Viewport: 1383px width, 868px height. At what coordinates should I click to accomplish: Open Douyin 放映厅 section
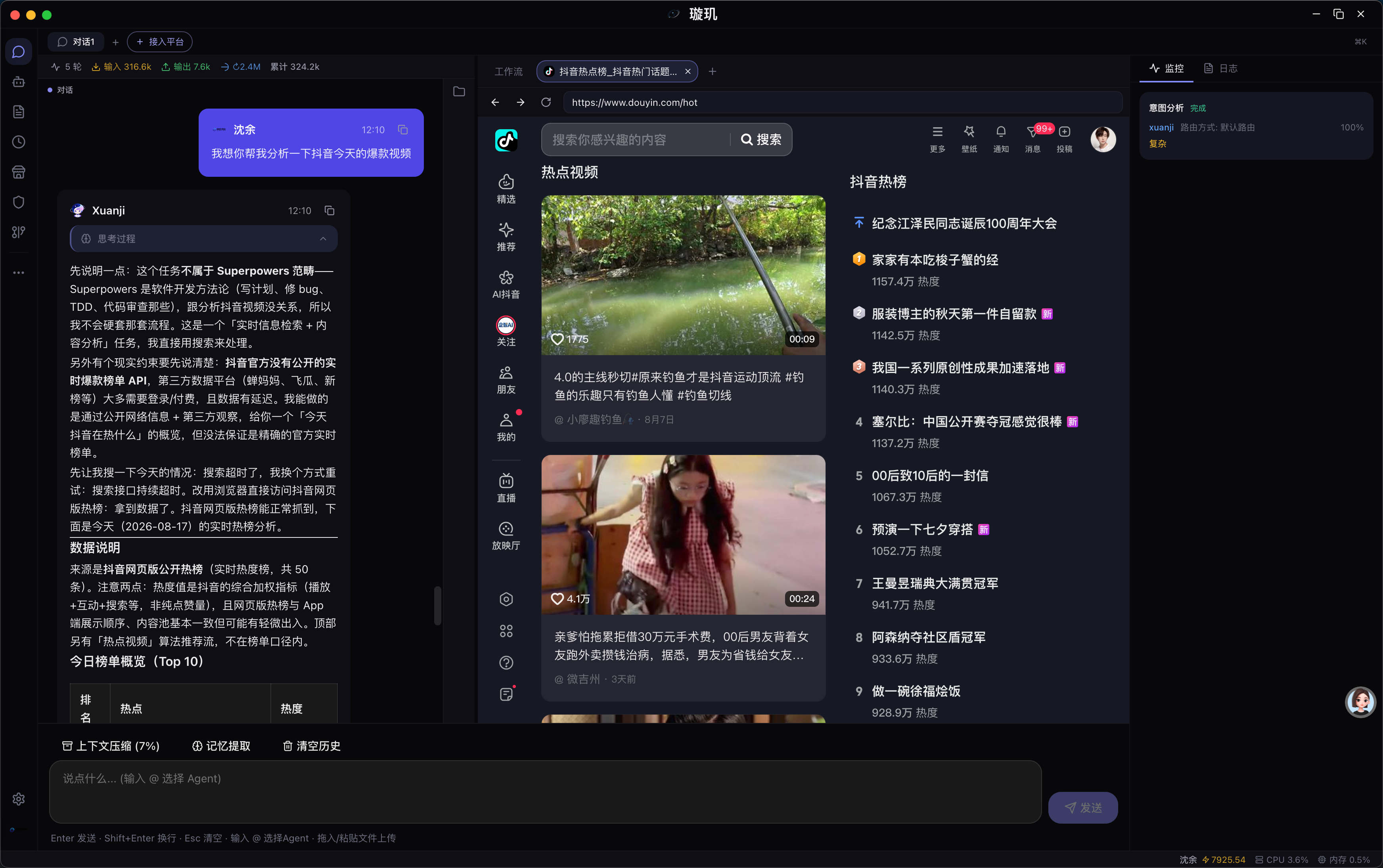(x=506, y=535)
